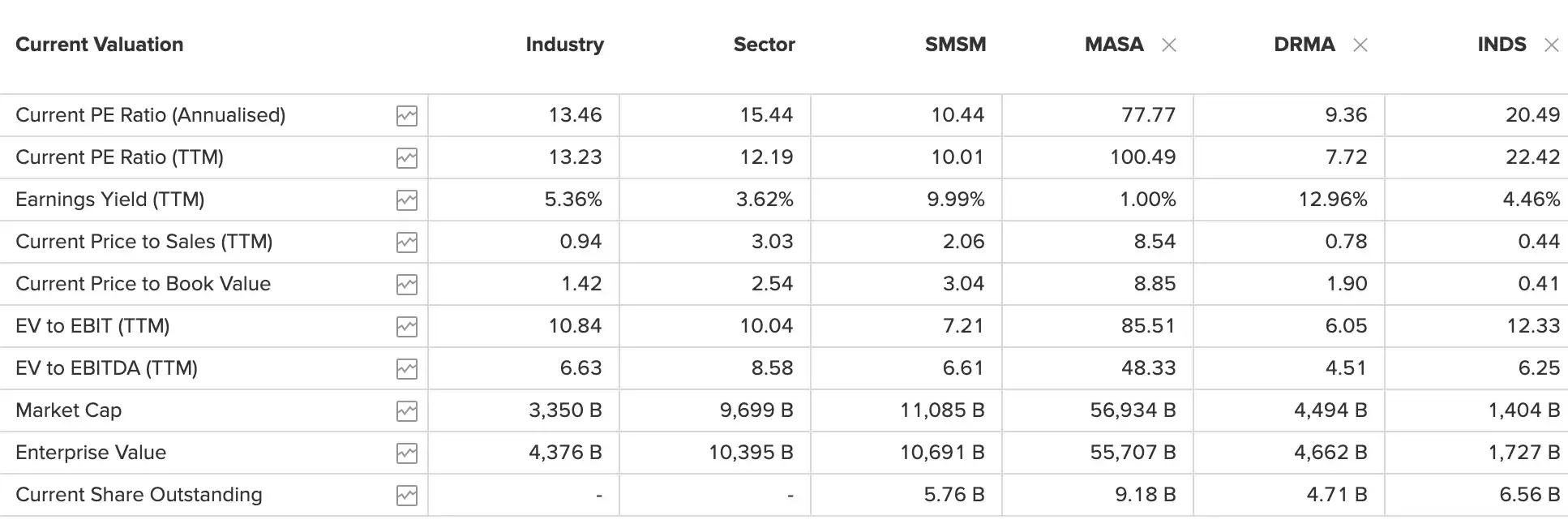Click the DRMA ticker header
1568x524 pixels.
[x=1304, y=45]
